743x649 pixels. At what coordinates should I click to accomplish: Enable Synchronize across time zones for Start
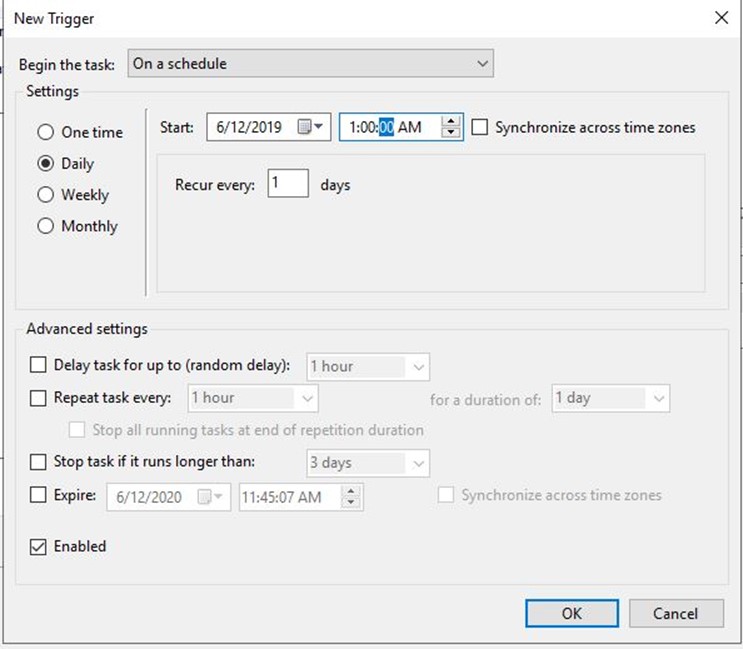[x=480, y=127]
